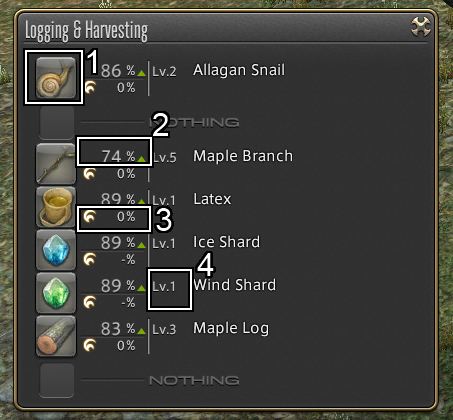This screenshot has height=420, width=453.
Task: Click the 74% gathering chance for Maple Branch
Action: (118, 156)
